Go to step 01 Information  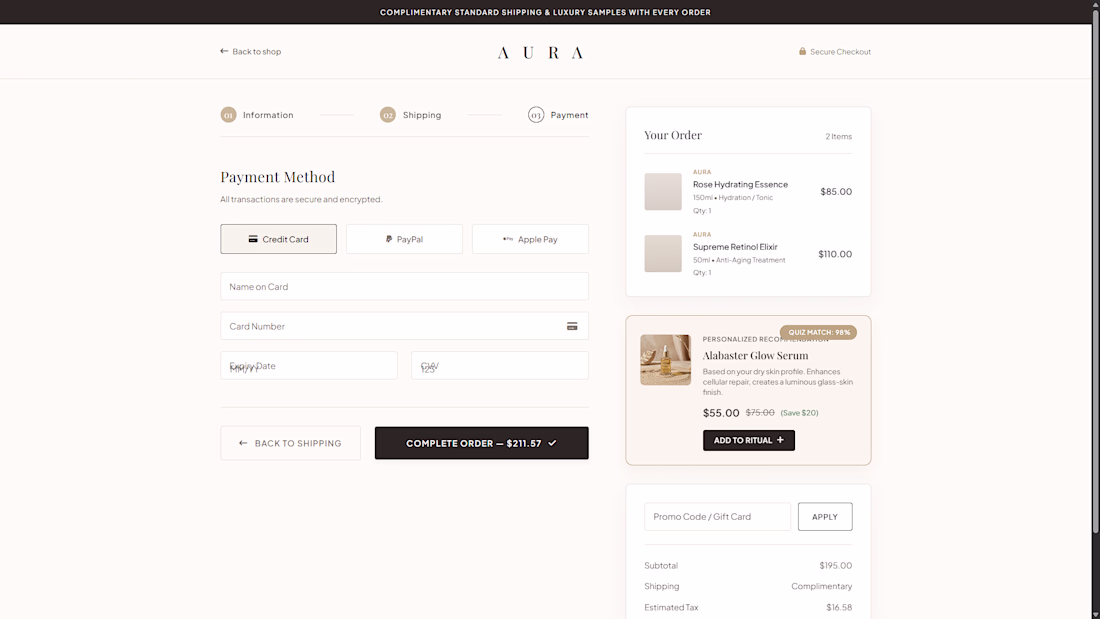(257, 115)
